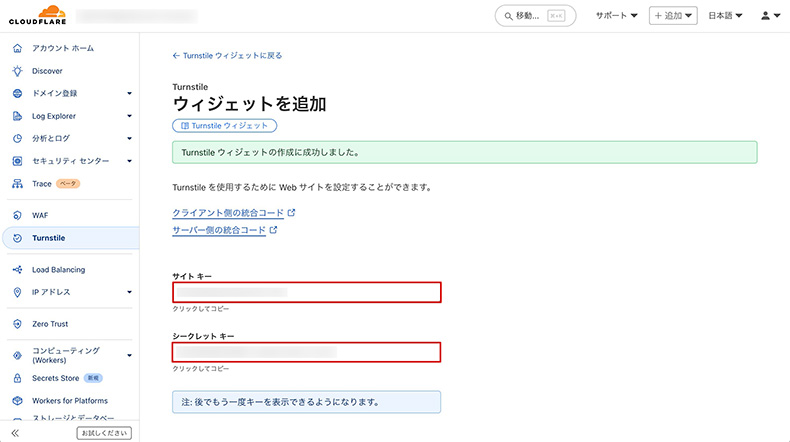Click the Turnstile sidebar icon
The image size is (790, 442).
17,238
